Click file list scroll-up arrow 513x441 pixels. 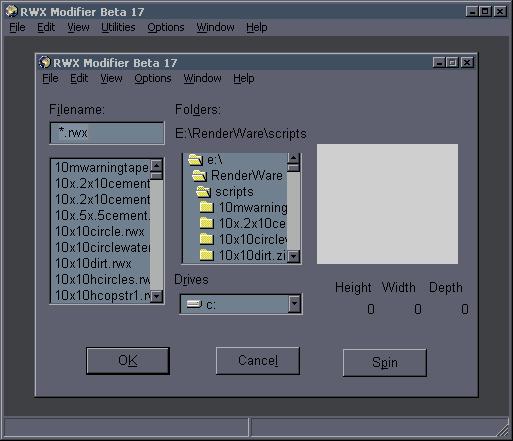click(x=156, y=165)
